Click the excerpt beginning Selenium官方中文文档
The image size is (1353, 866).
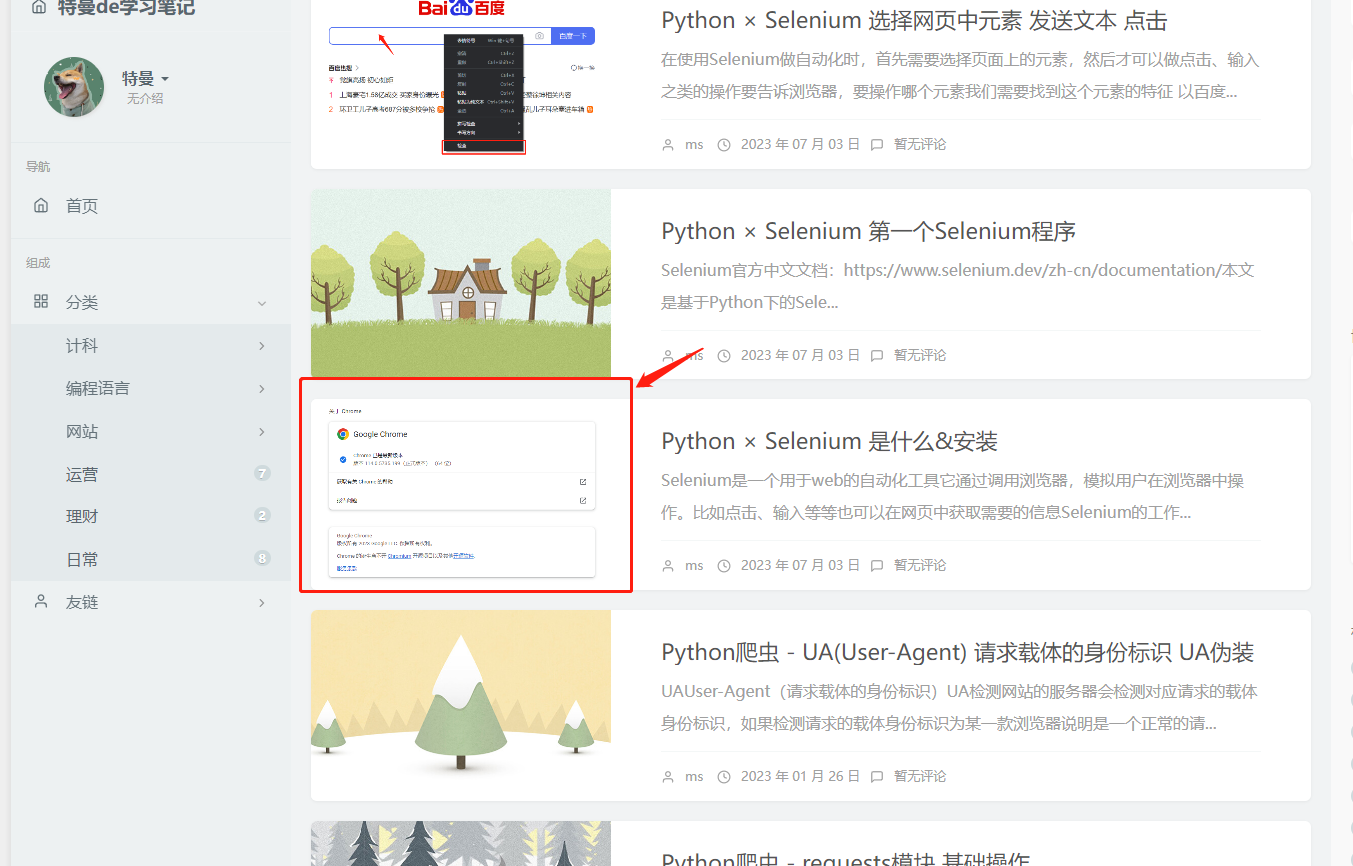coord(958,286)
